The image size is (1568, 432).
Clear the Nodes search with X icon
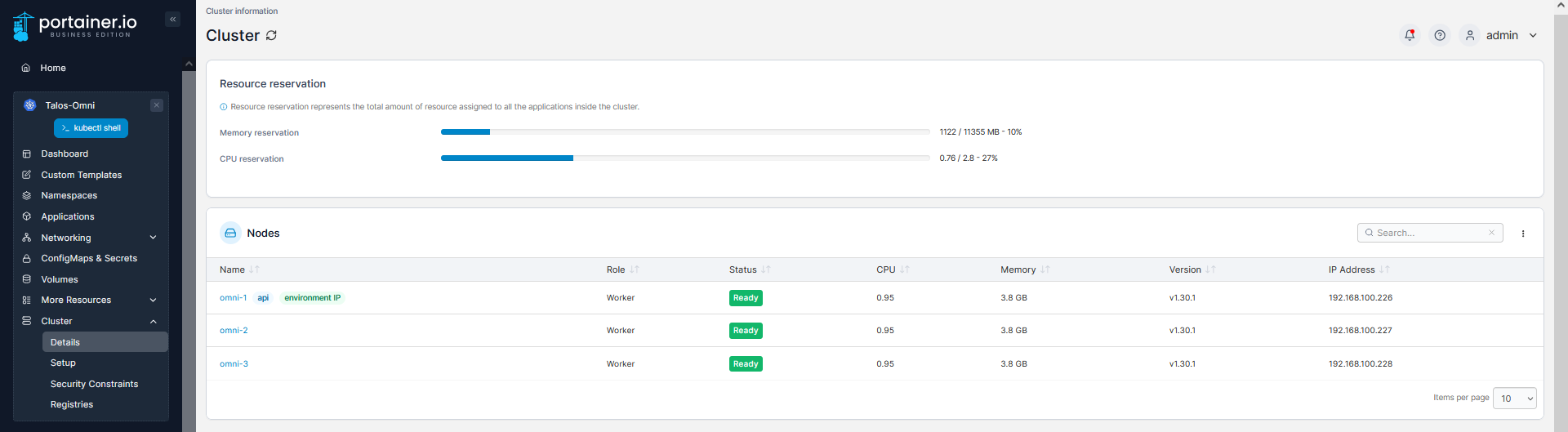pyautogui.click(x=1491, y=233)
